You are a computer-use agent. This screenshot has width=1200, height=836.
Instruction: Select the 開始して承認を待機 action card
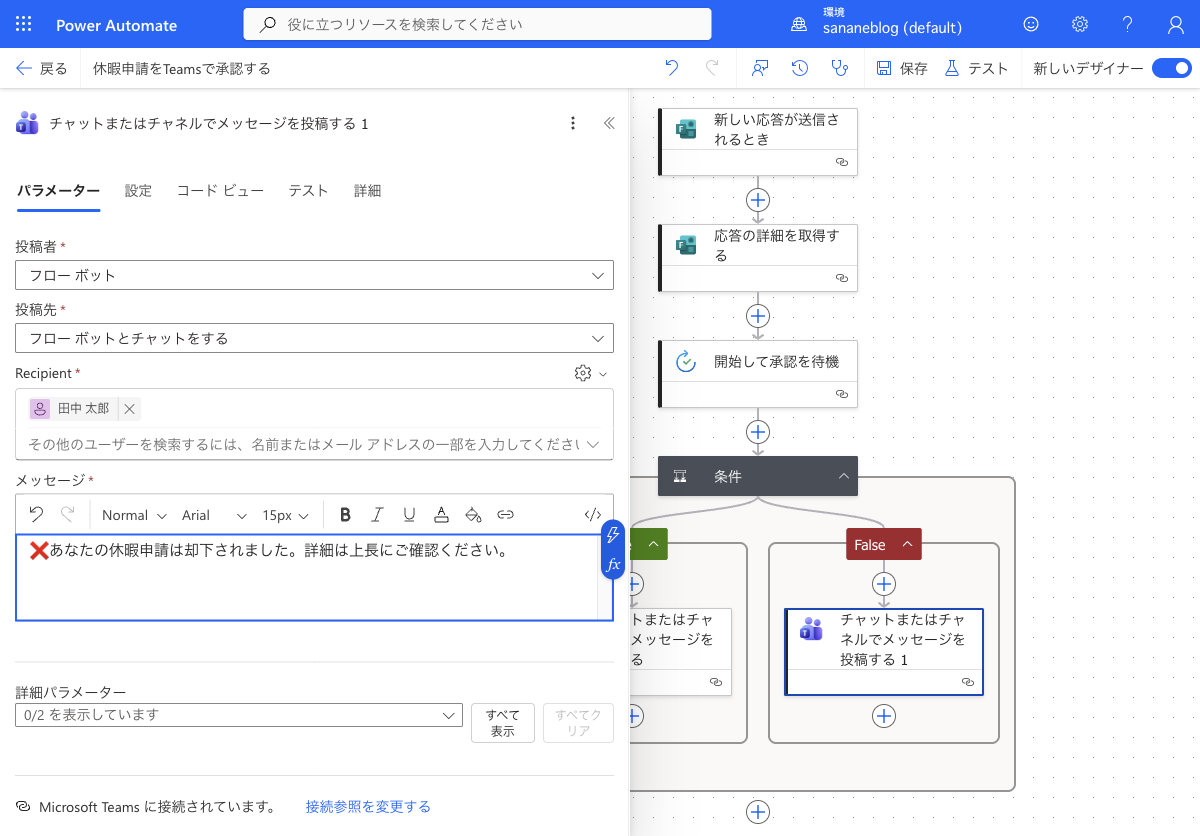point(758,374)
